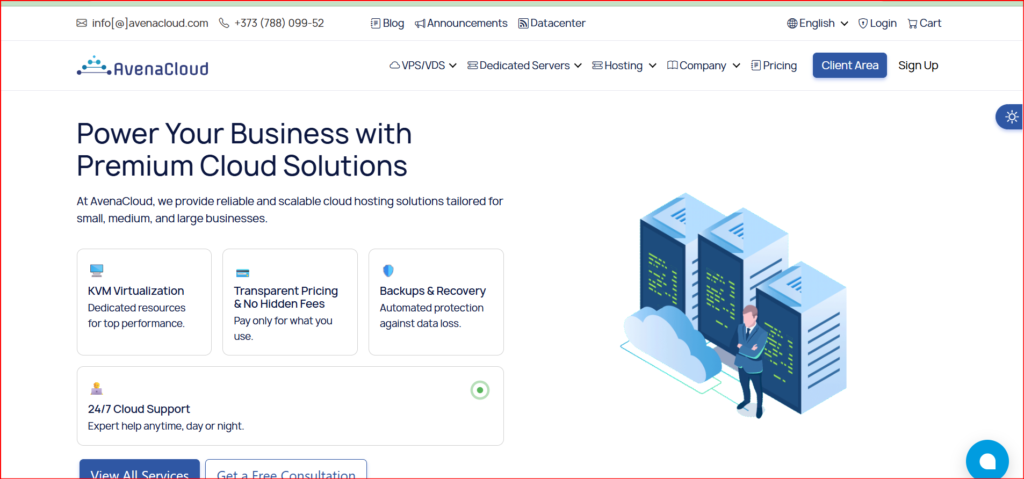Open the live chat bubble
Image resolution: width=1024 pixels, height=479 pixels.
pyautogui.click(x=987, y=460)
